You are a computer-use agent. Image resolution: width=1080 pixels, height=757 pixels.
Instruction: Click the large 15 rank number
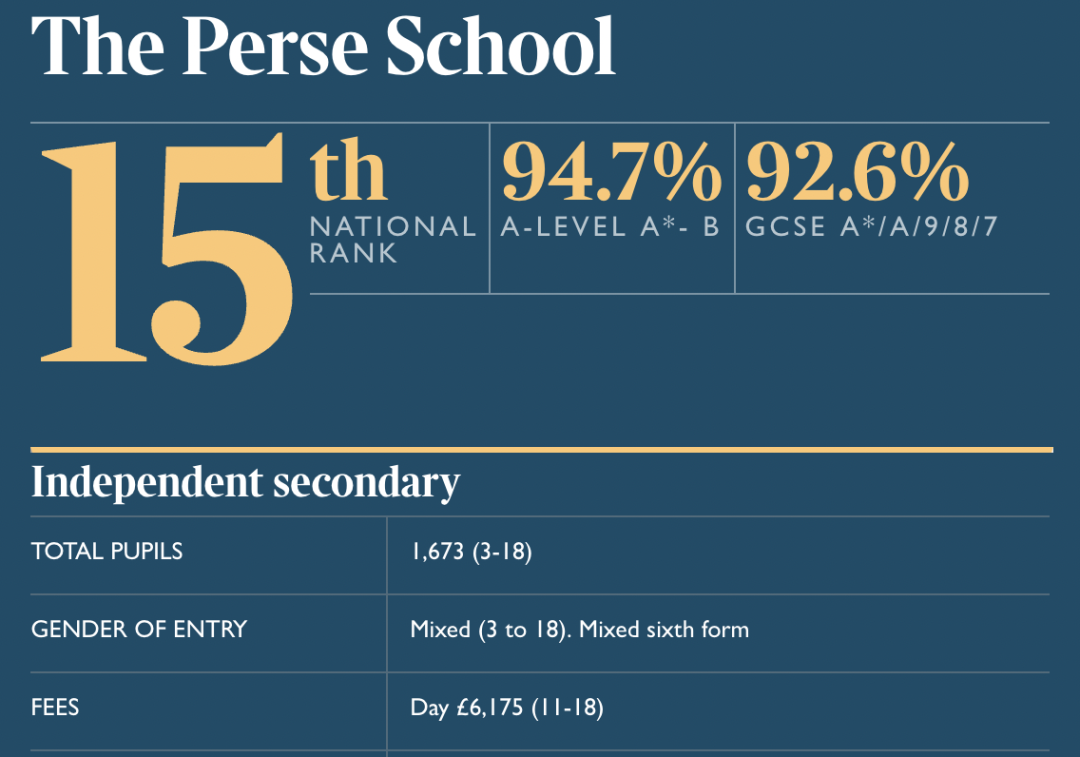[x=167, y=248]
